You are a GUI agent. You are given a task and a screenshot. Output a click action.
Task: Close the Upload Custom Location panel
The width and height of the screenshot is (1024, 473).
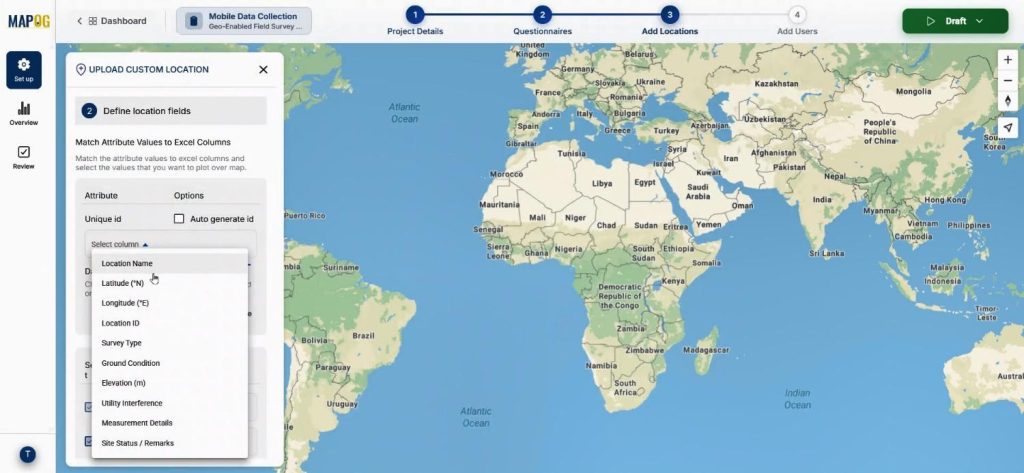[263, 70]
